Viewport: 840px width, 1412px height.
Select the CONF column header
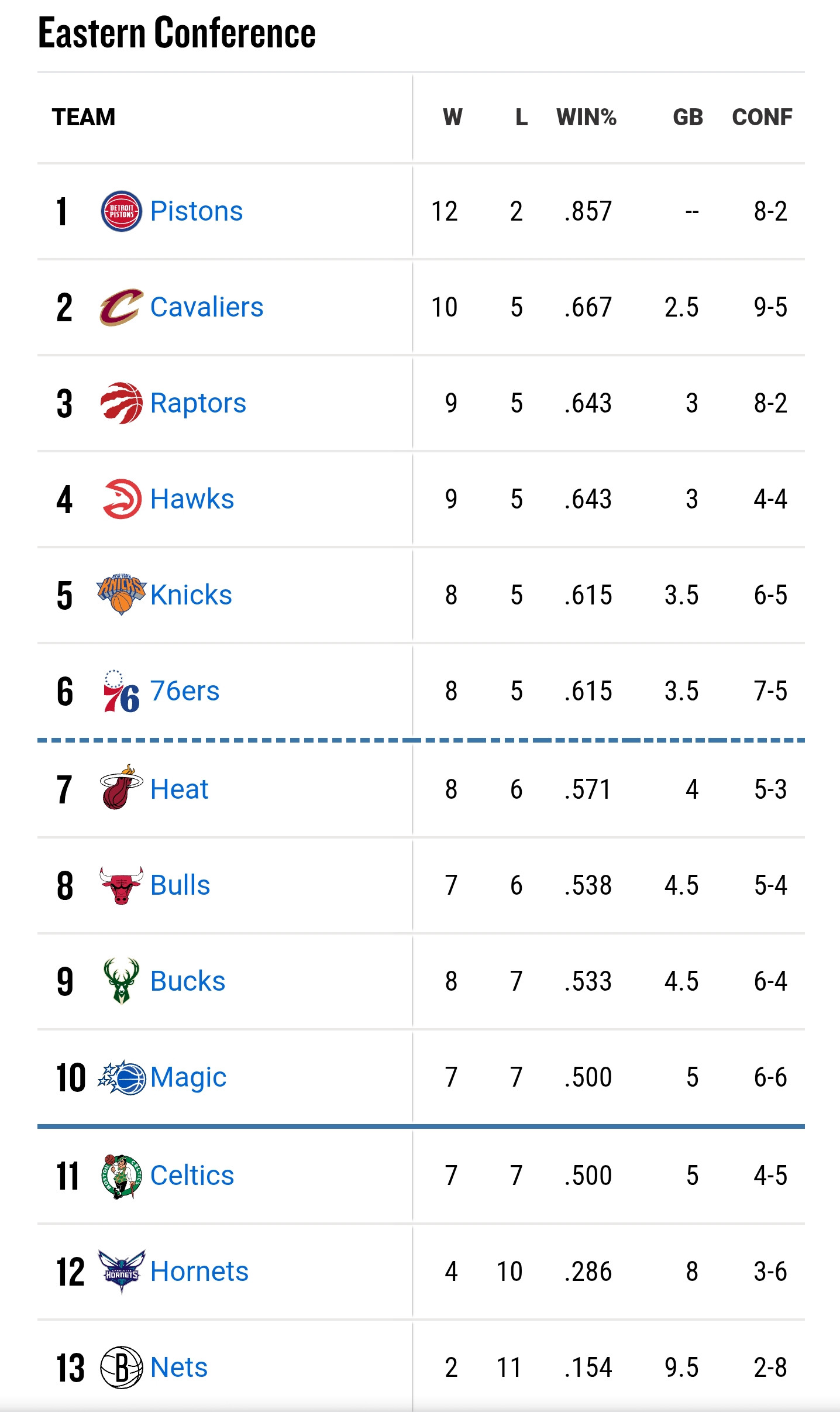point(762,117)
